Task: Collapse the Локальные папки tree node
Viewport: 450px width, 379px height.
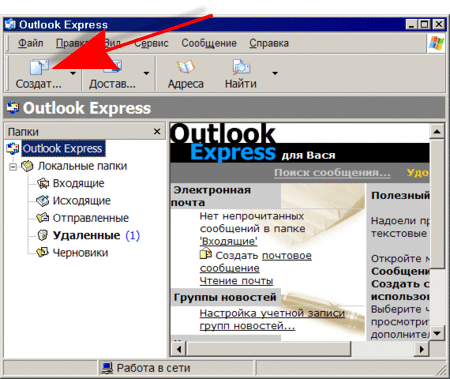Action: click(13, 166)
